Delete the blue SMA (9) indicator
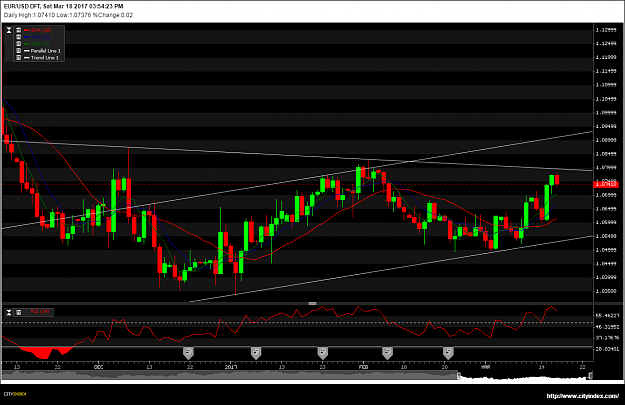 coord(18,37)
